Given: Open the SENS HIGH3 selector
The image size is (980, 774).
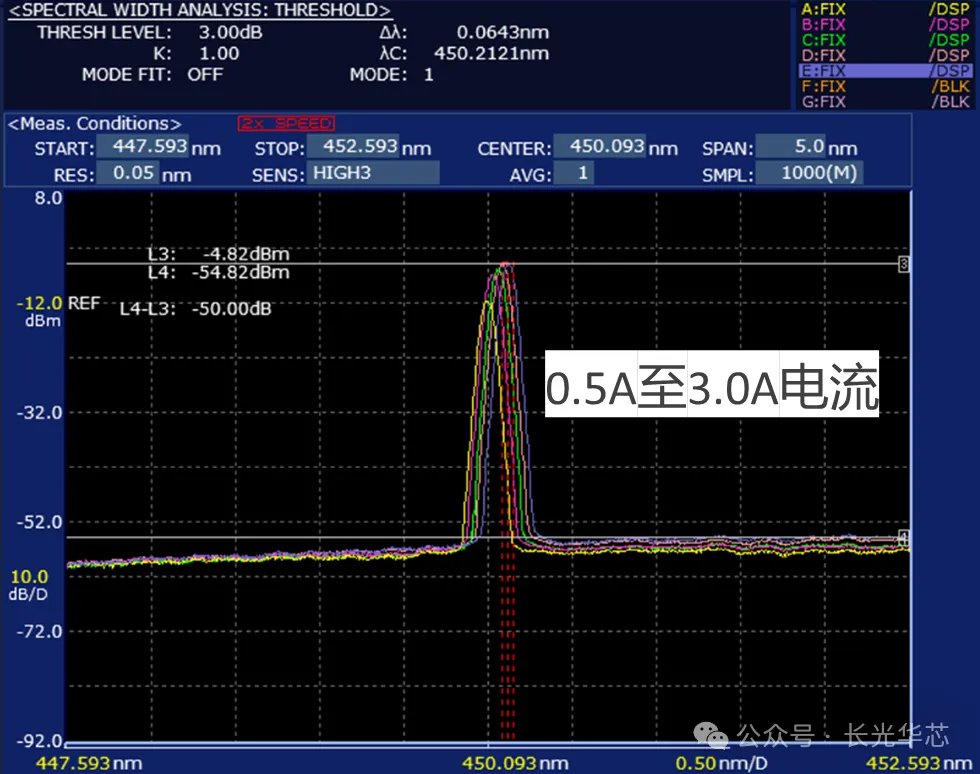Looking at the screenshot, I should click(372, 172).
